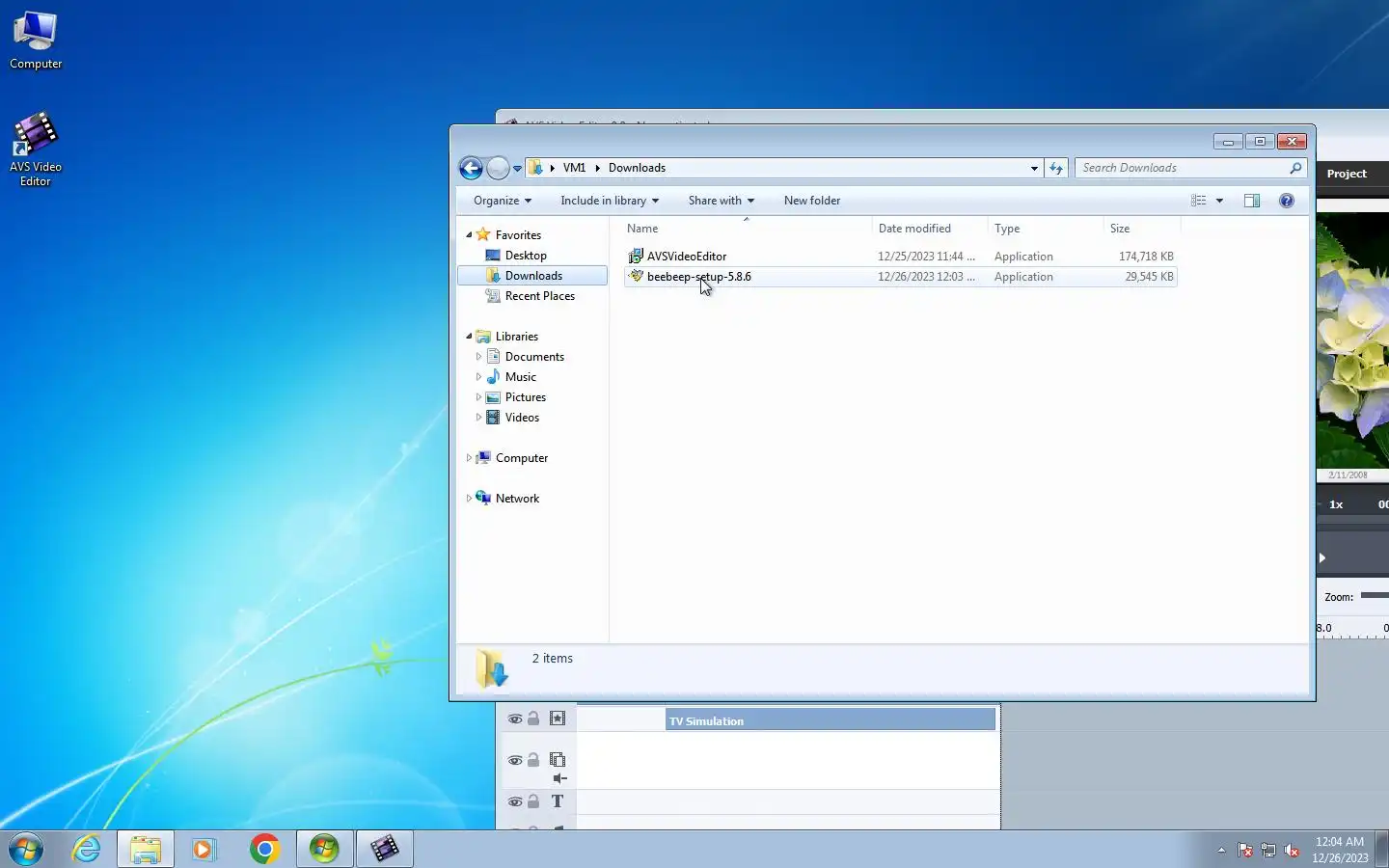Click the video effects track star icon
Screen dimensions: 1389x868
(x=558, y=719)
